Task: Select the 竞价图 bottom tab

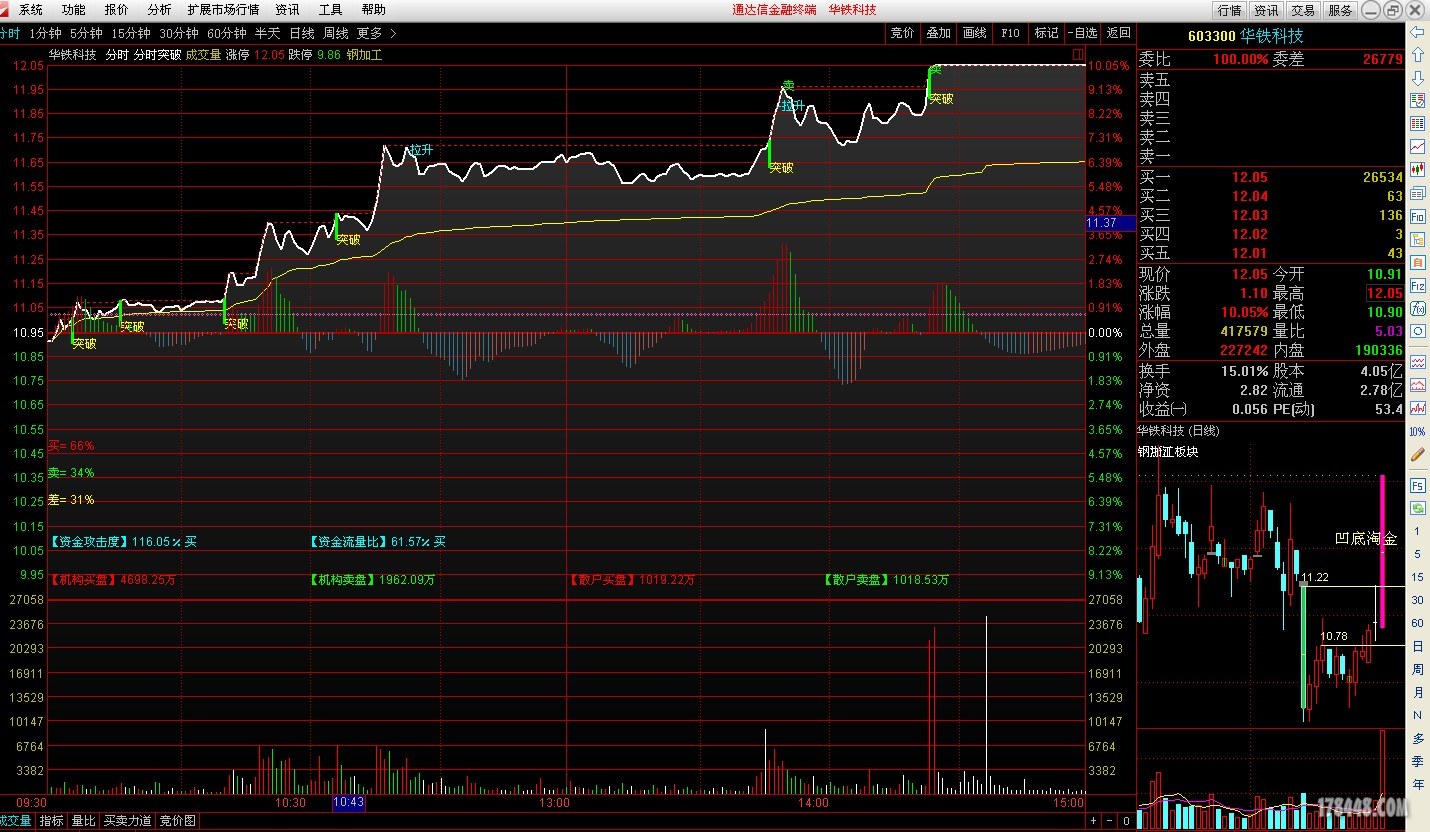Action: [178, 821]
